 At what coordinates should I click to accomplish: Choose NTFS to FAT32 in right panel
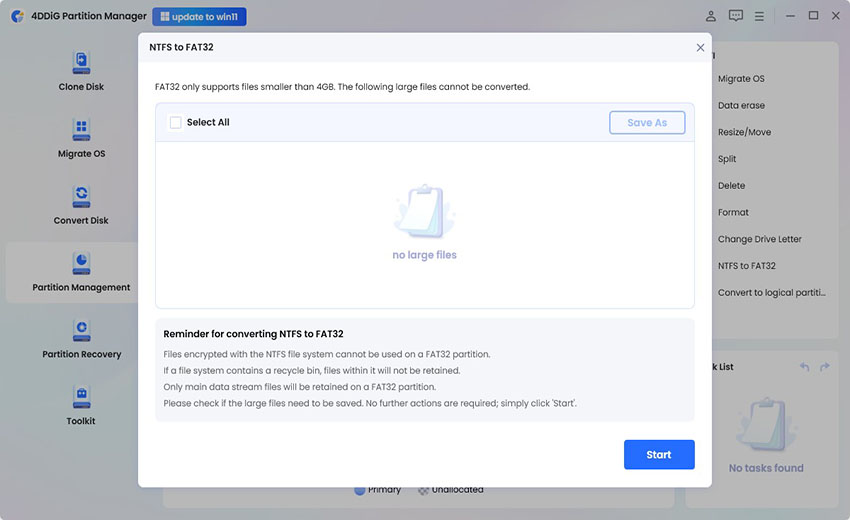(x=746, y=266)
